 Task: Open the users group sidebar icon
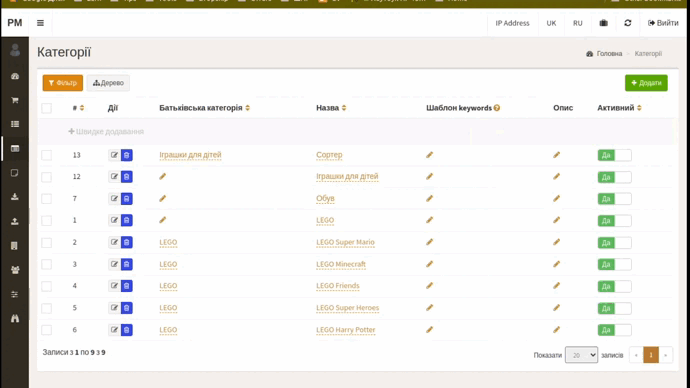coord(15,270)
